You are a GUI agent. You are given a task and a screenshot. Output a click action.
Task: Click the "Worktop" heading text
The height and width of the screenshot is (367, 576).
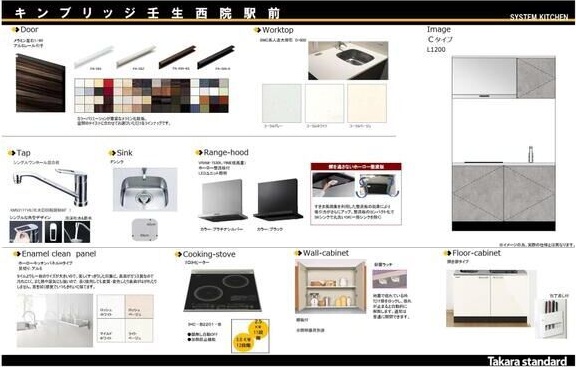[x=278, y=30]
